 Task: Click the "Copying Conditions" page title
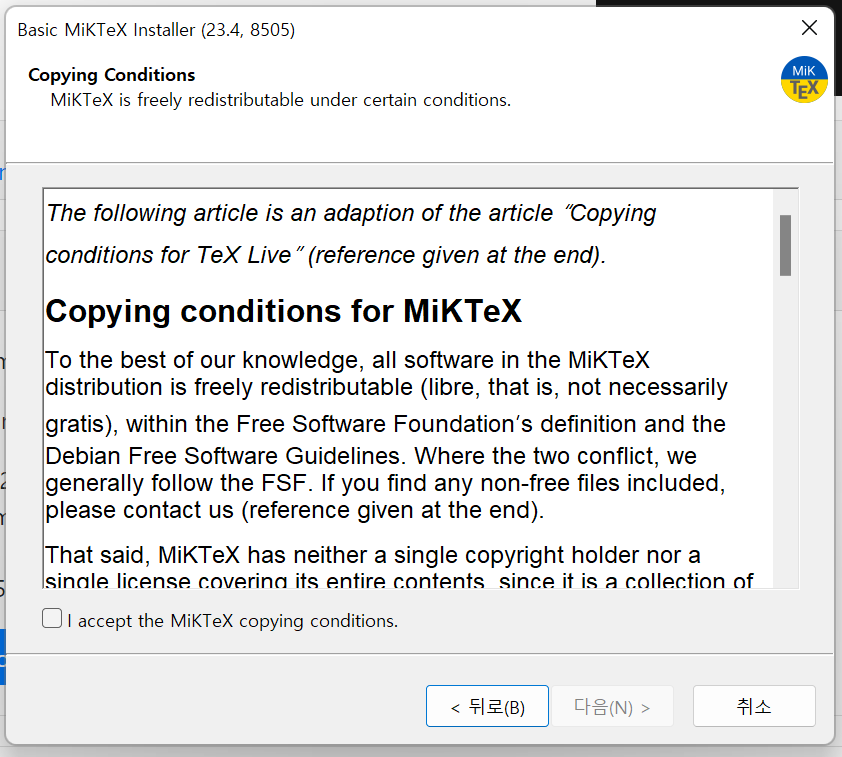pyautogui.click(x=112, y=75)
